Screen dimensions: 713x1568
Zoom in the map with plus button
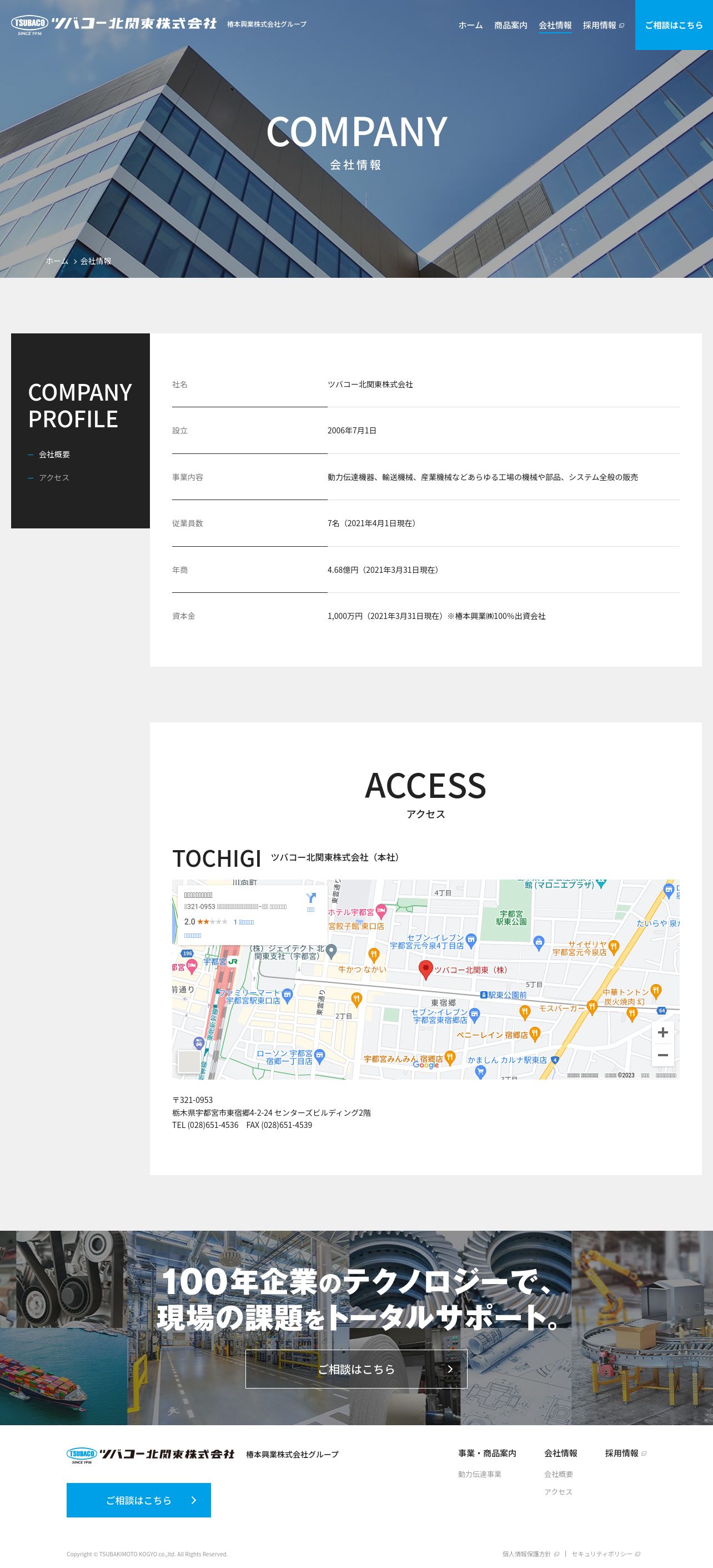[x=663, y=1032]
